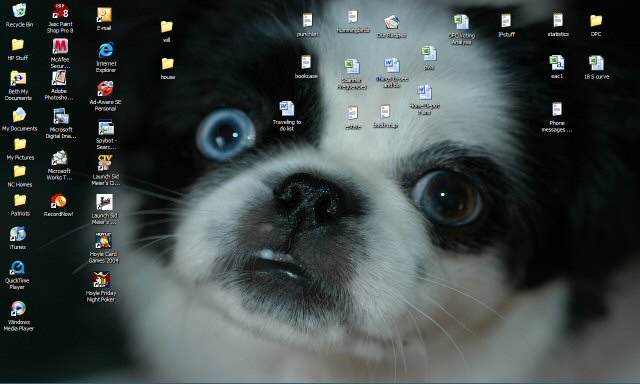640x384 pixels.
Task: Select the HP Stuff folder
Action: click(x=18, y=44)
